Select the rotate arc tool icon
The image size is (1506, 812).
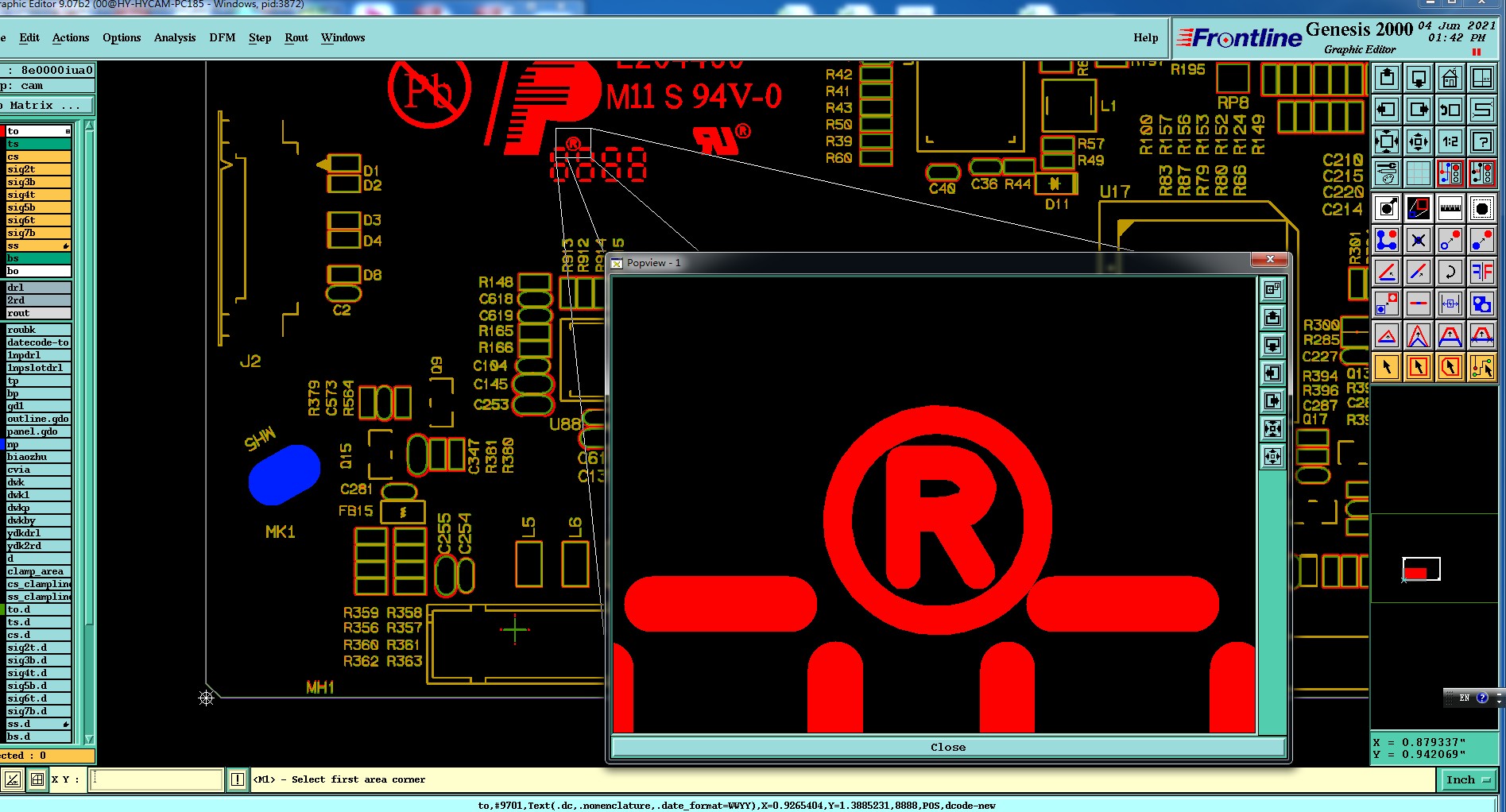(x=1450, y=272)
